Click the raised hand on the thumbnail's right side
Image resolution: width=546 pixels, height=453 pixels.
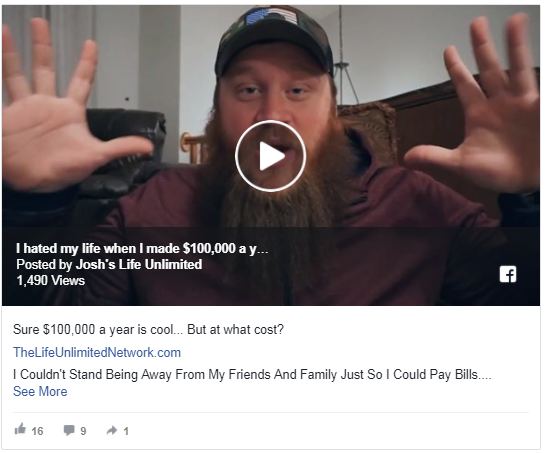(482, 104)
